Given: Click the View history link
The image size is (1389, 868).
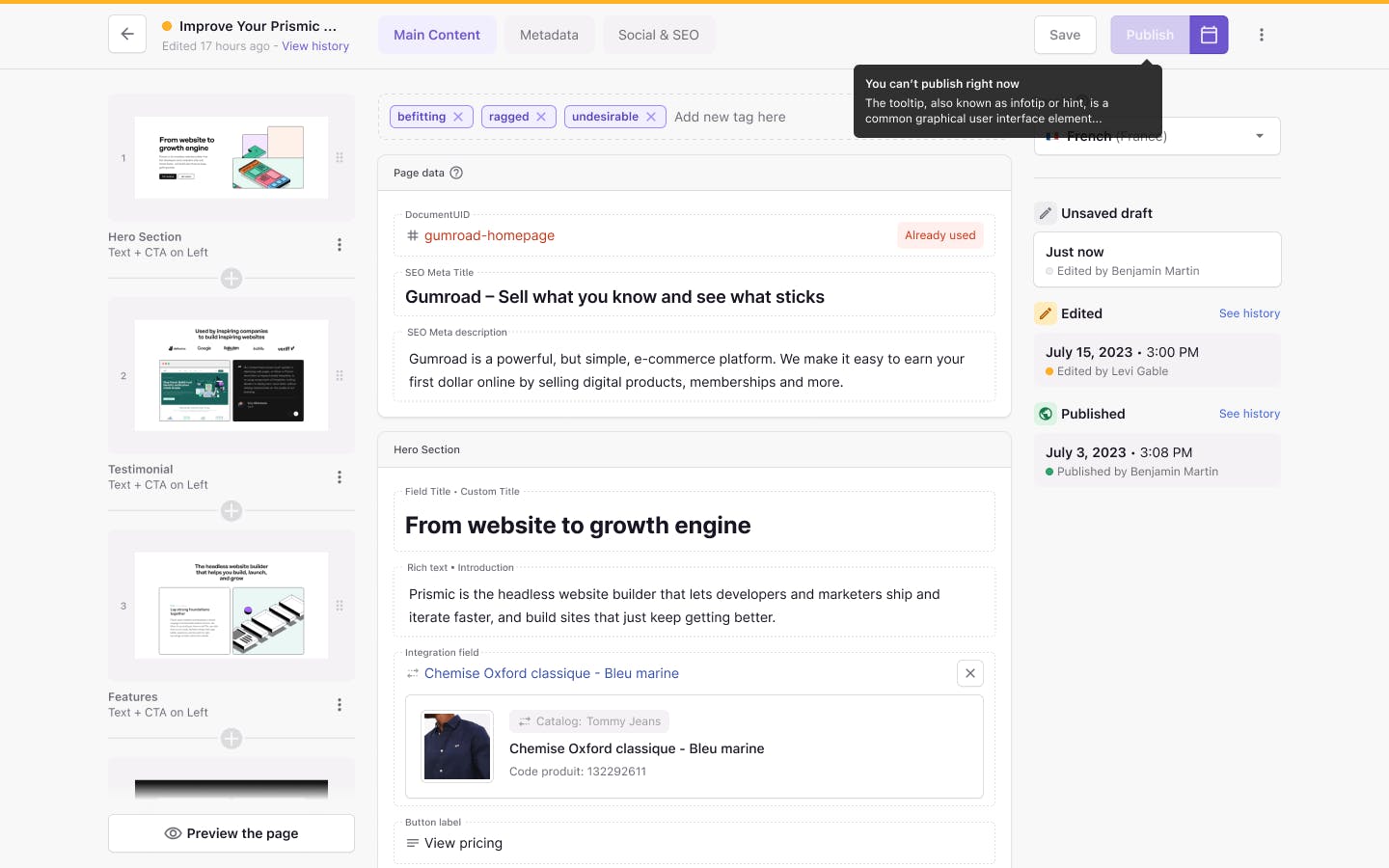Looking at the screenshot, I should coord(315,46).
